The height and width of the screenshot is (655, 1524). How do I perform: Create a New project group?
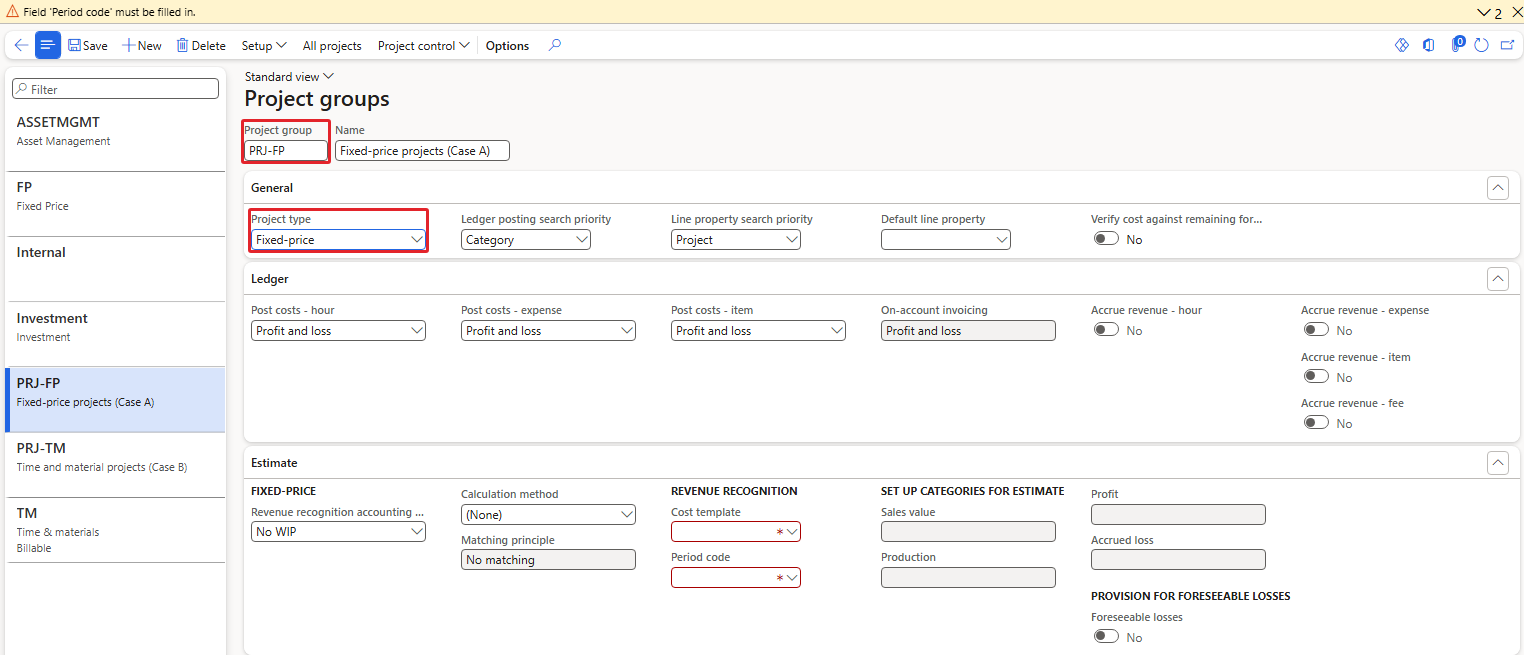tap(141, 45)
